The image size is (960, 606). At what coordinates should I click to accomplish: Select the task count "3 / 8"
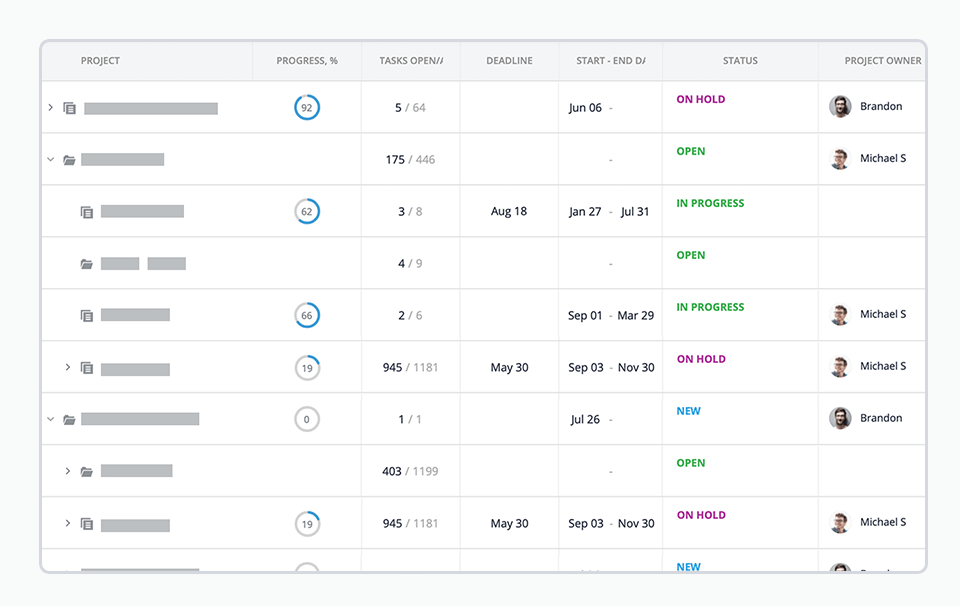[x=410, y=212]
